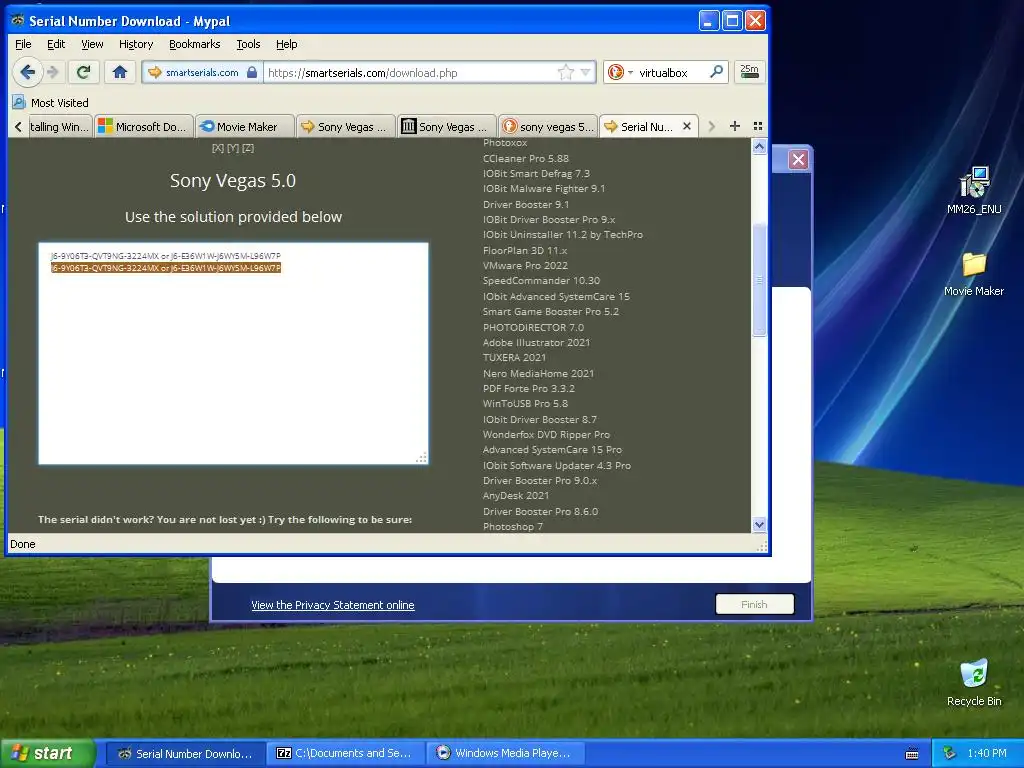Close the Serial Number tab

[687, 126]
